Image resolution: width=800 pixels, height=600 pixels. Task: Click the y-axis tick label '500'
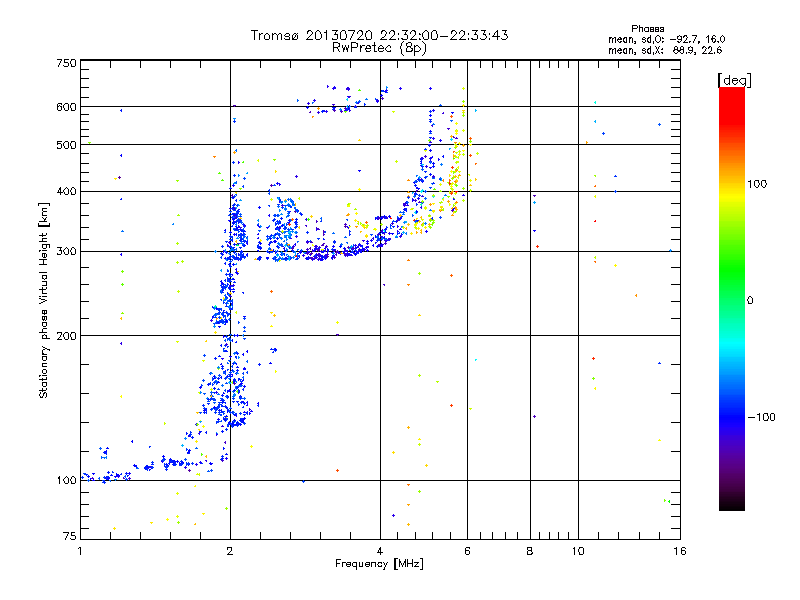point(66,145)
